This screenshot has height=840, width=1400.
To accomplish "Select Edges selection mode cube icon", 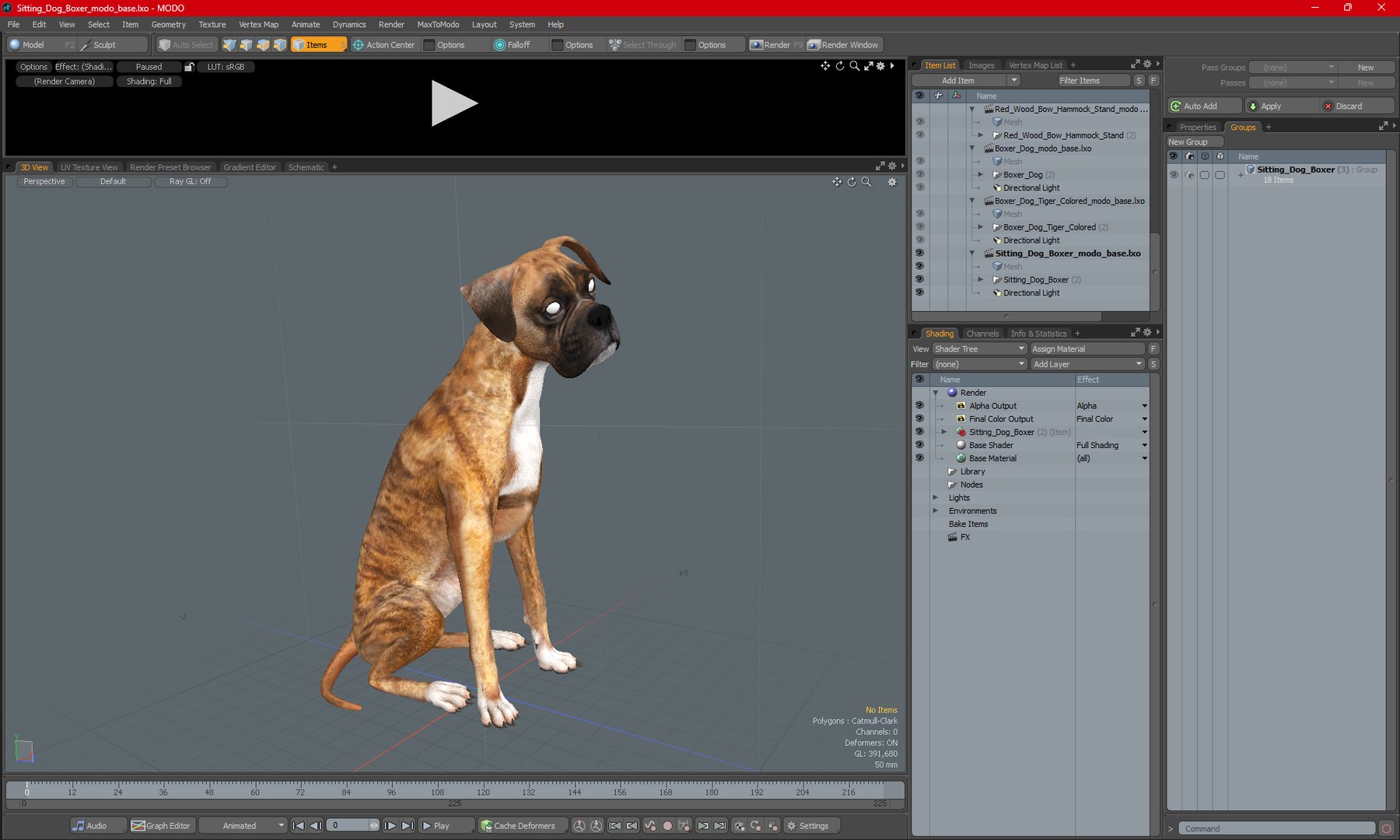I will [x=247, y=45].
